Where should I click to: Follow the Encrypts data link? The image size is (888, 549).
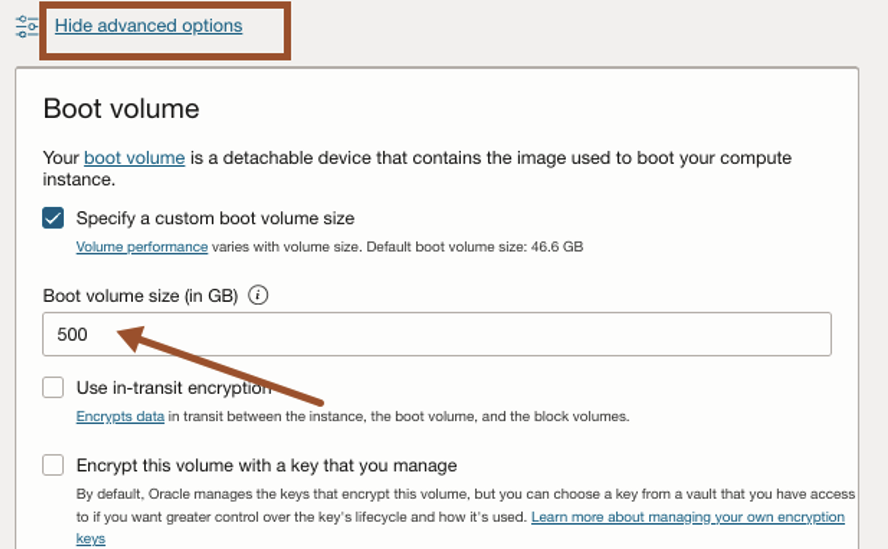click(120, 416)
